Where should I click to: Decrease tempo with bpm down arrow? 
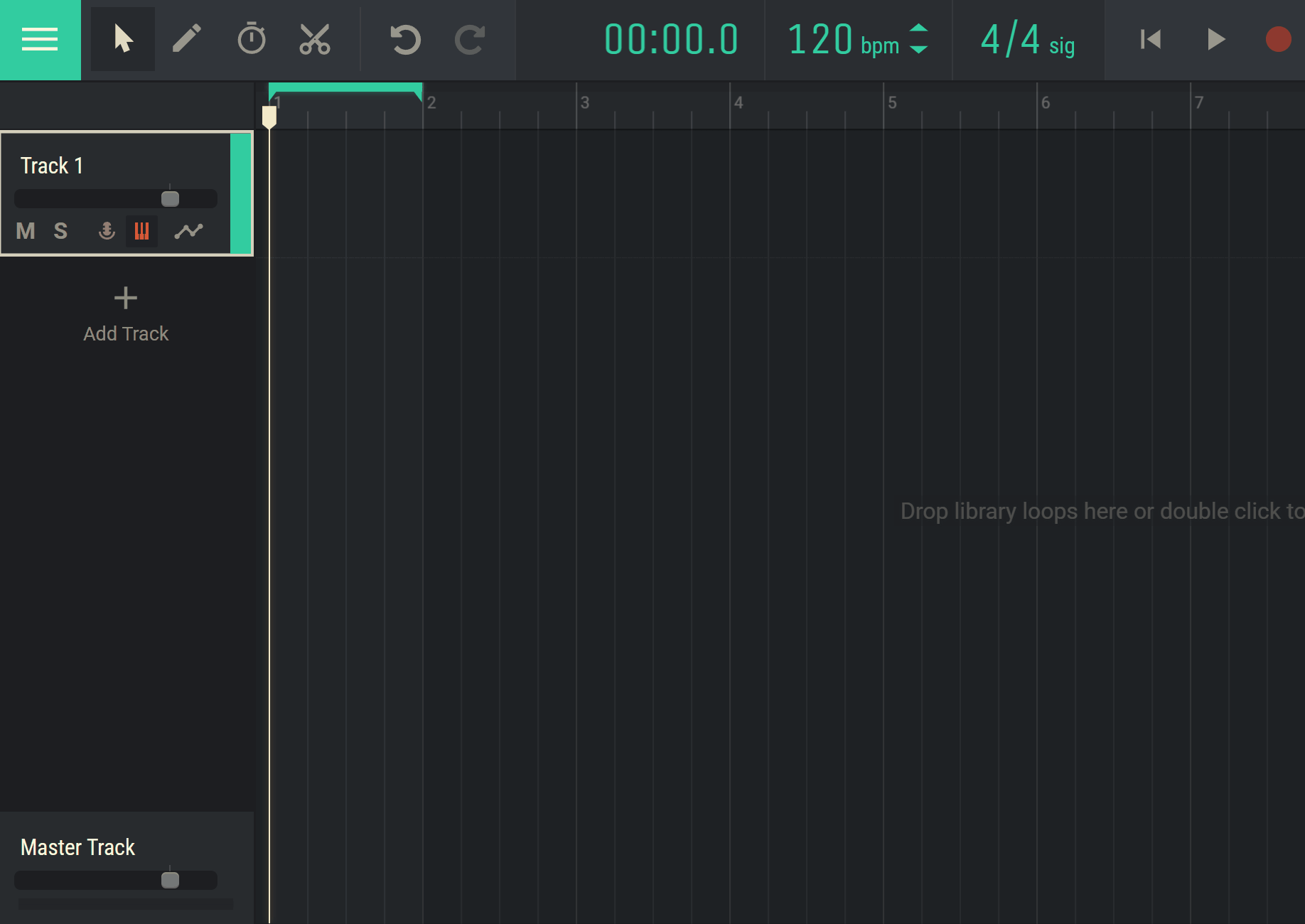point(919,50)
